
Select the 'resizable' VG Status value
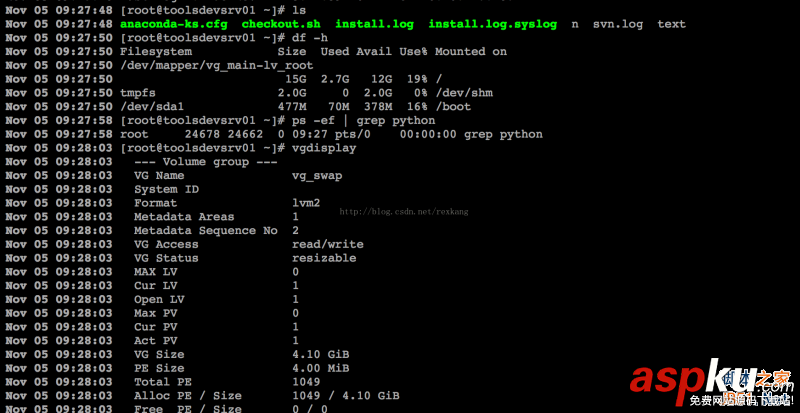[324, 258]
